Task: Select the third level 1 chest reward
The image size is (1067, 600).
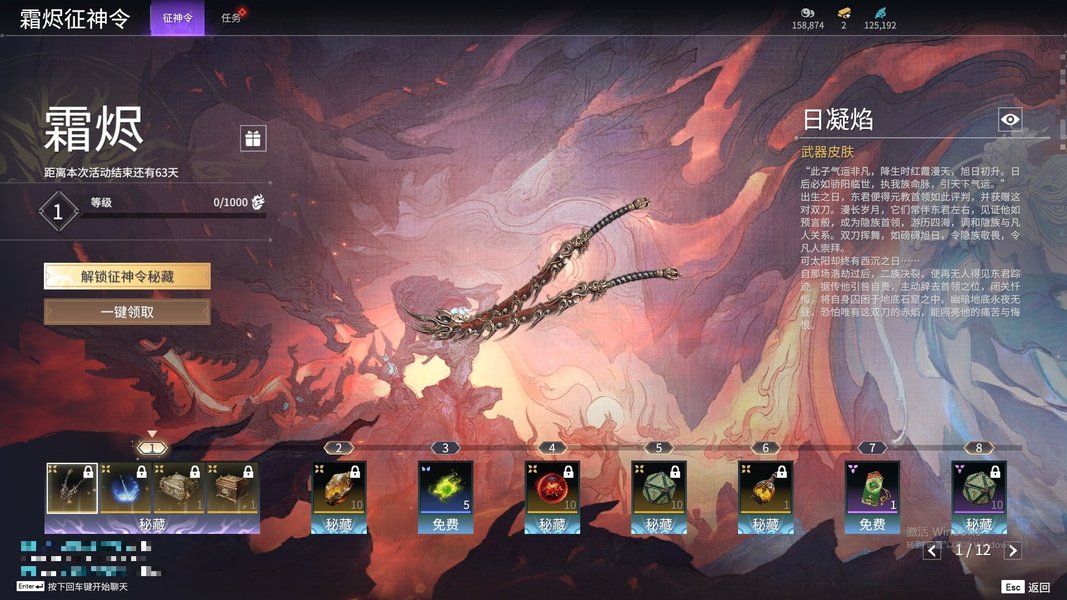Action: [179, 488]
